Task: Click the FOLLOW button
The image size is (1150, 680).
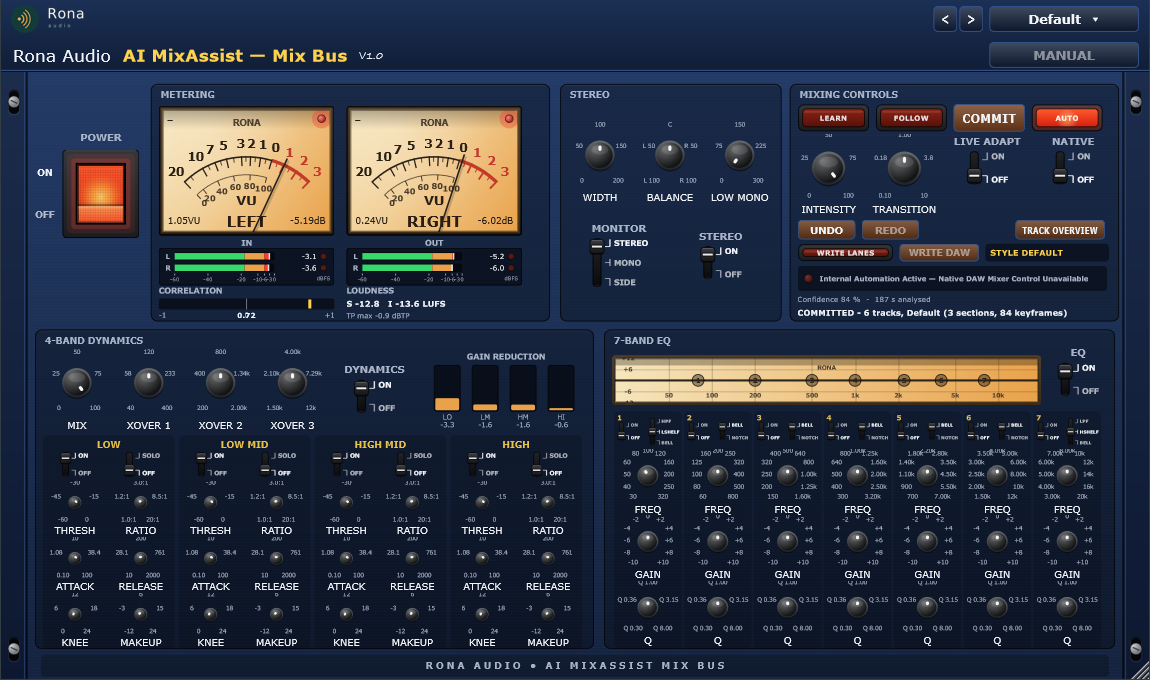Action: (911, 118)
